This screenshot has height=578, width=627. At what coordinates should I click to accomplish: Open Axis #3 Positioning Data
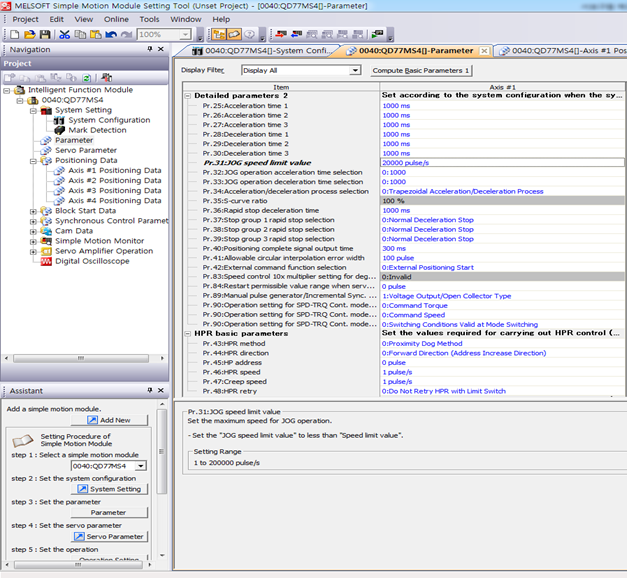coord(115,190)
